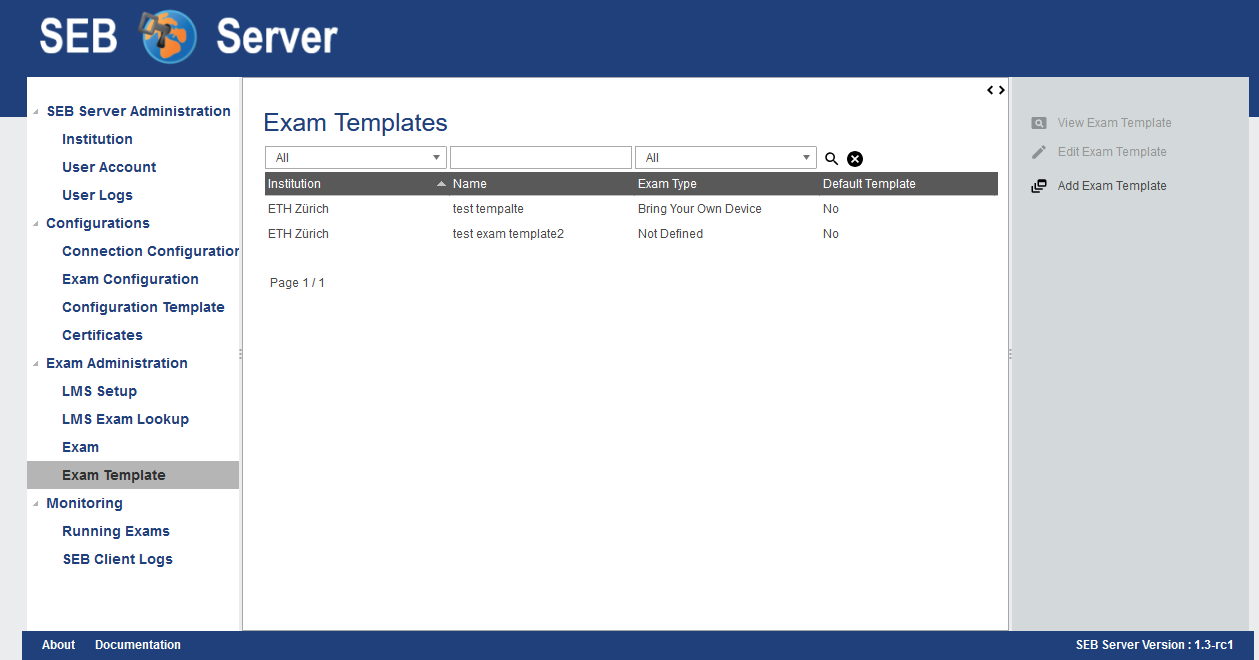Collapse the SEB Server Administration section

(37, 112)
